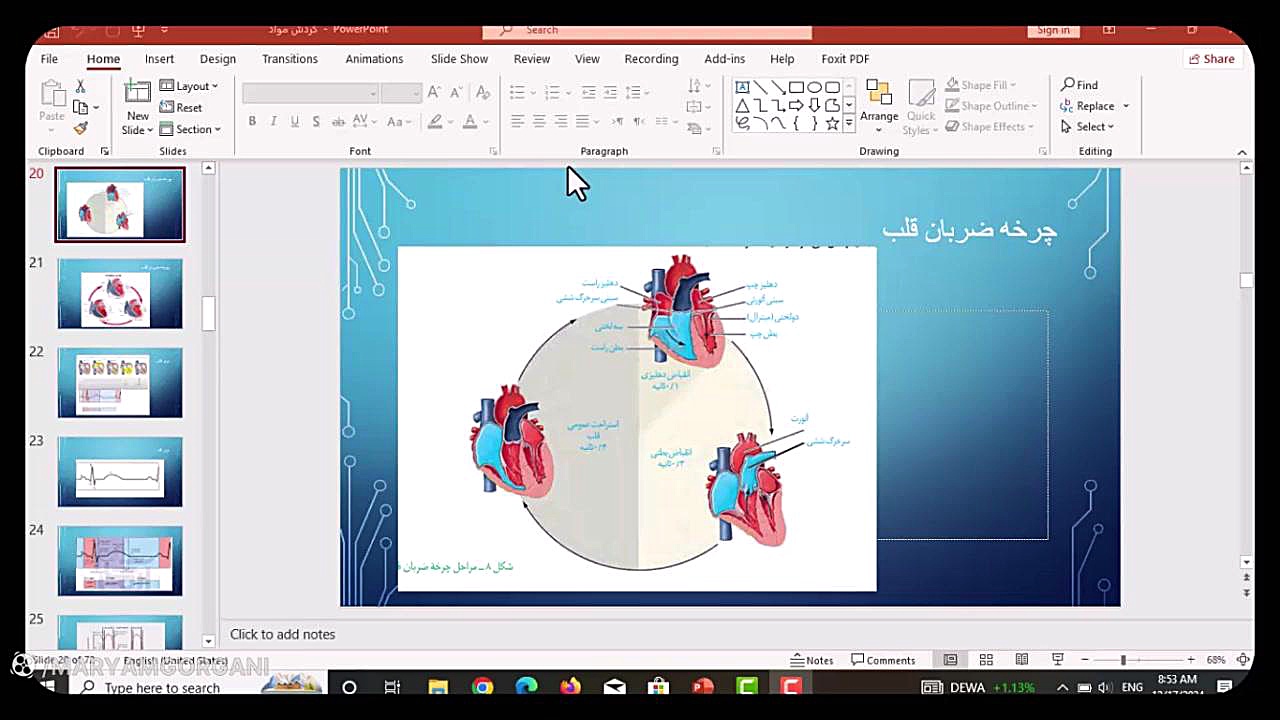Open the Transitions tab
The width and height of the screenshot is (1280, 720).
coord(289,59)
